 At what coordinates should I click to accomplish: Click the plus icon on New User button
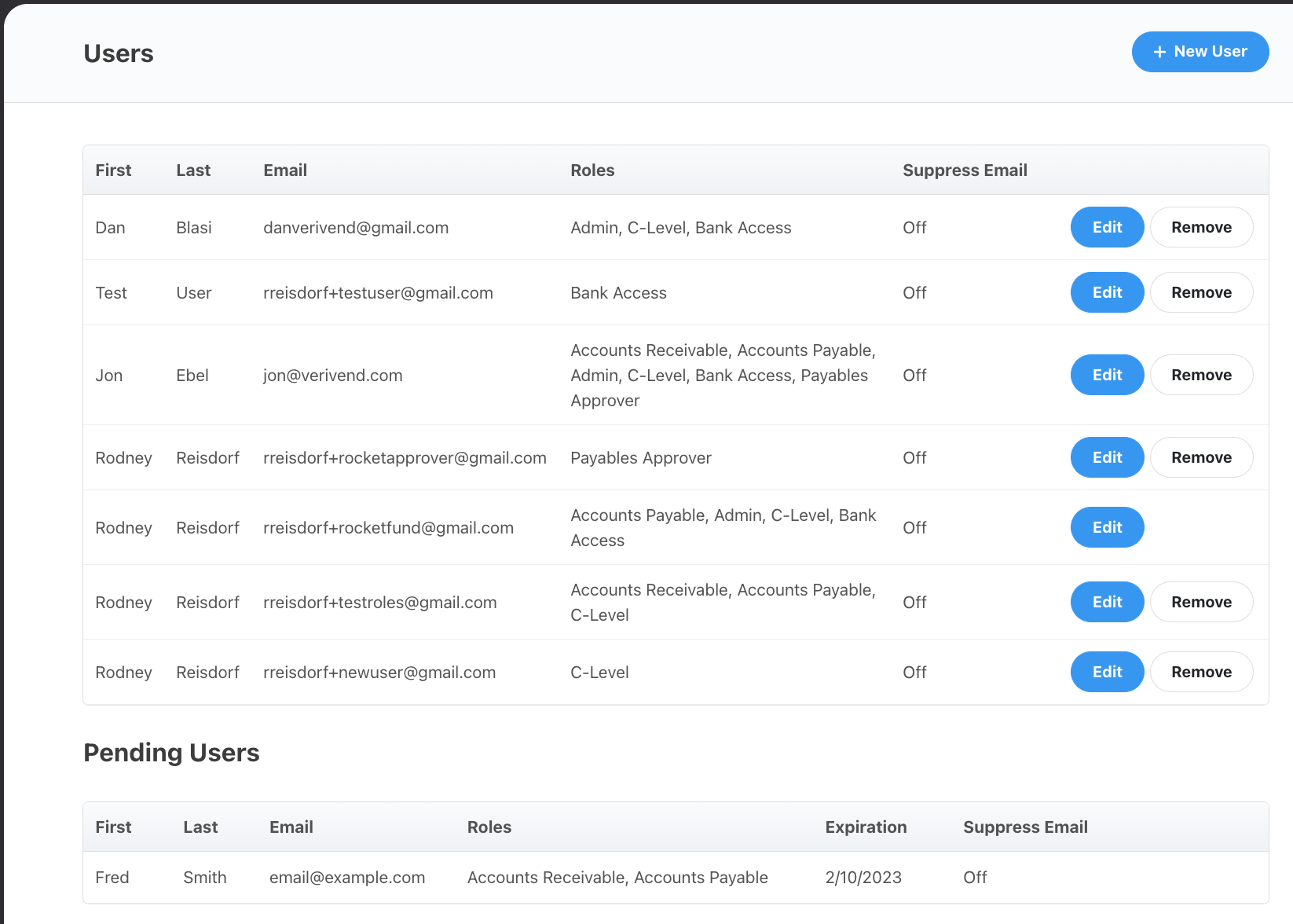point(1159,51)
